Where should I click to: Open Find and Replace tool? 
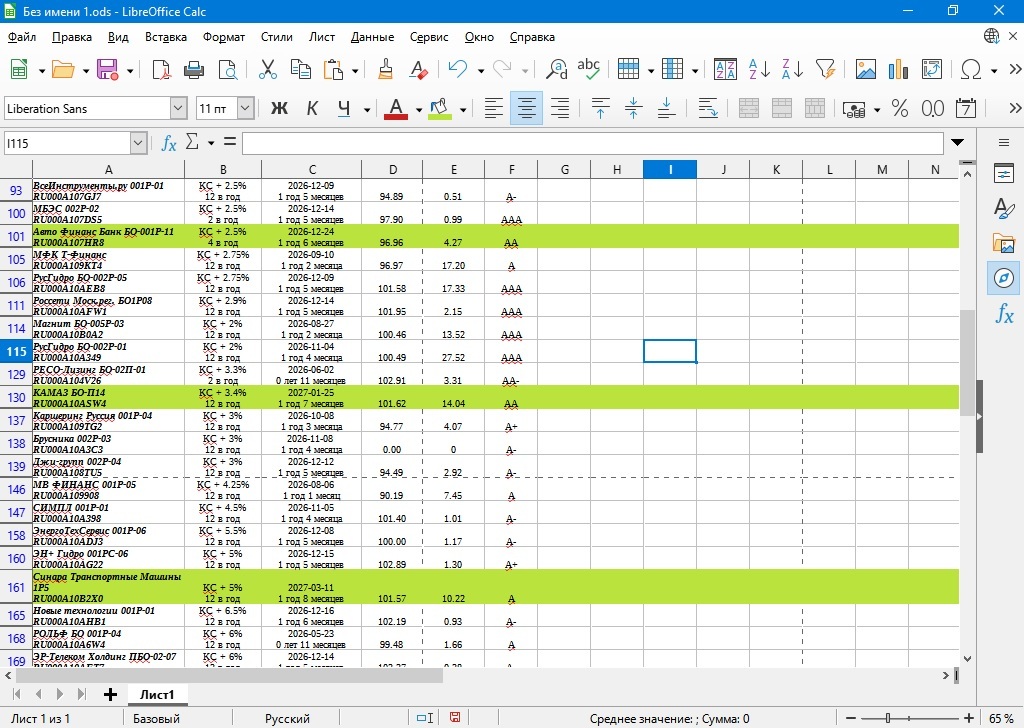tap(556, 69)
